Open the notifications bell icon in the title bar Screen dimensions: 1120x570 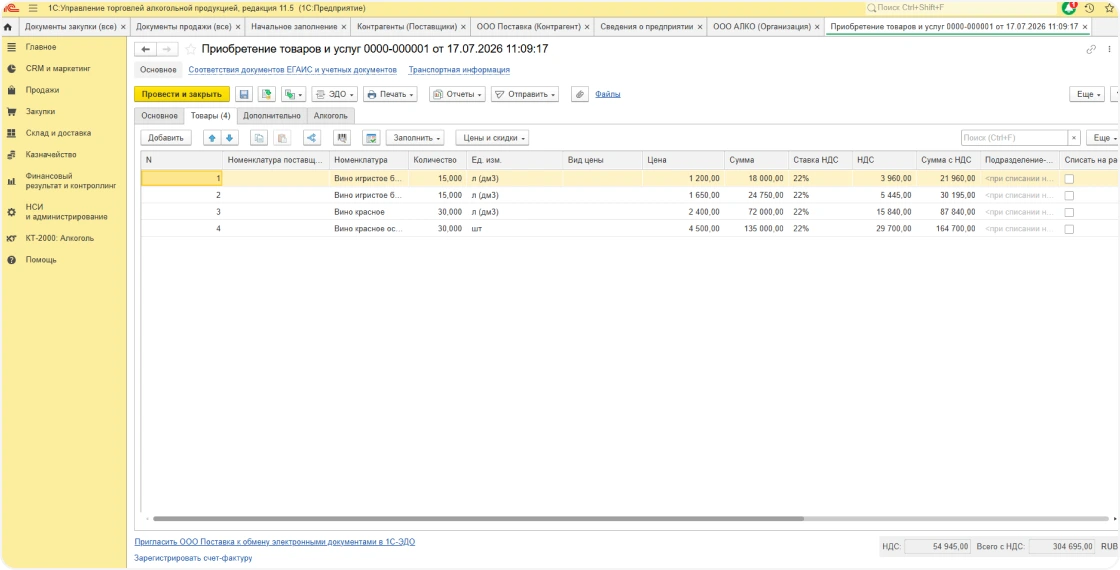coord(1069,8)
